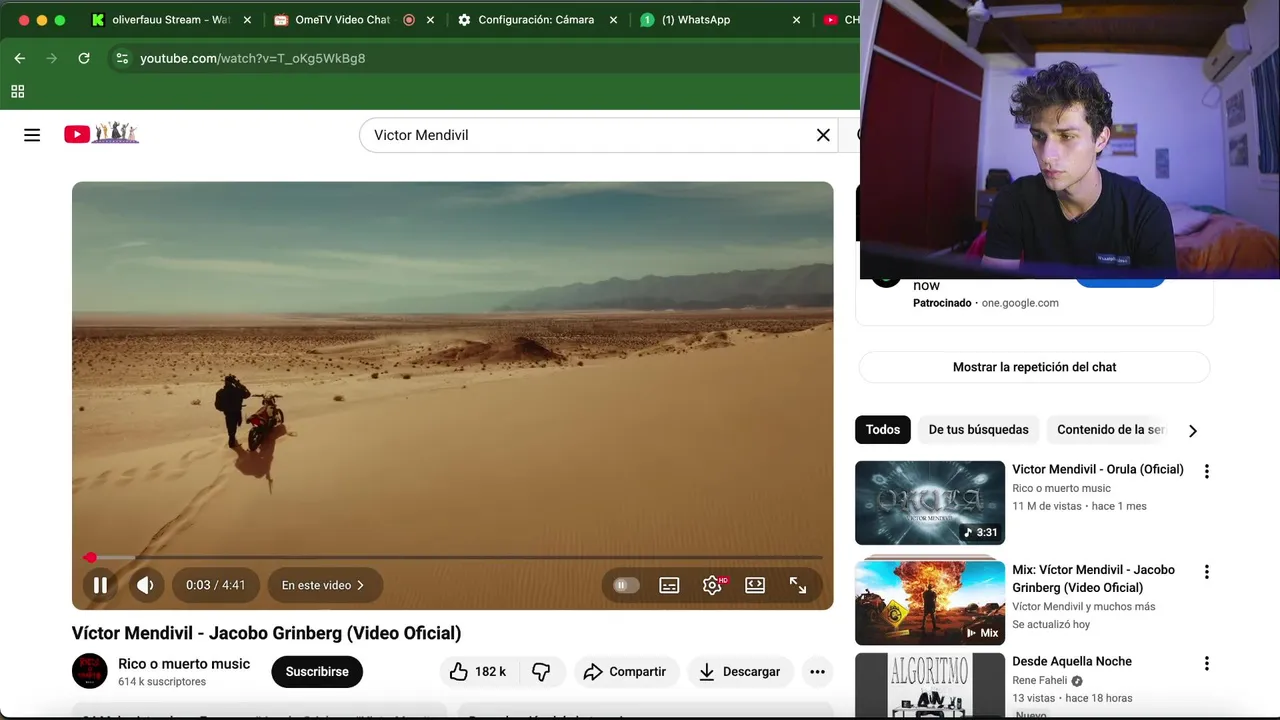This screenshot has width=1280, height=720.
Task: Click the 614 k suscriptores text
Action: [x=162, y=682]
